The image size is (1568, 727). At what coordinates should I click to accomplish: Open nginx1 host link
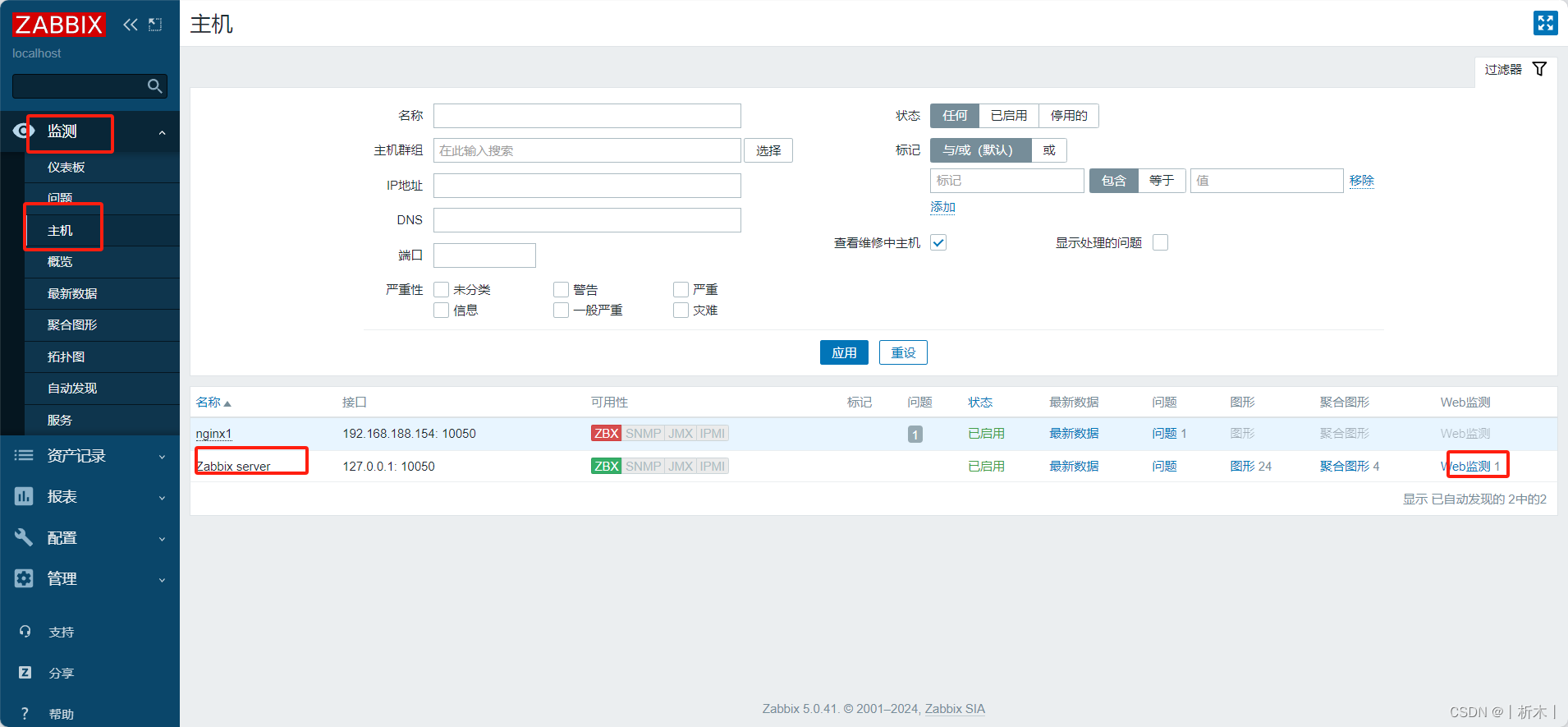click(x=213, y=434)
